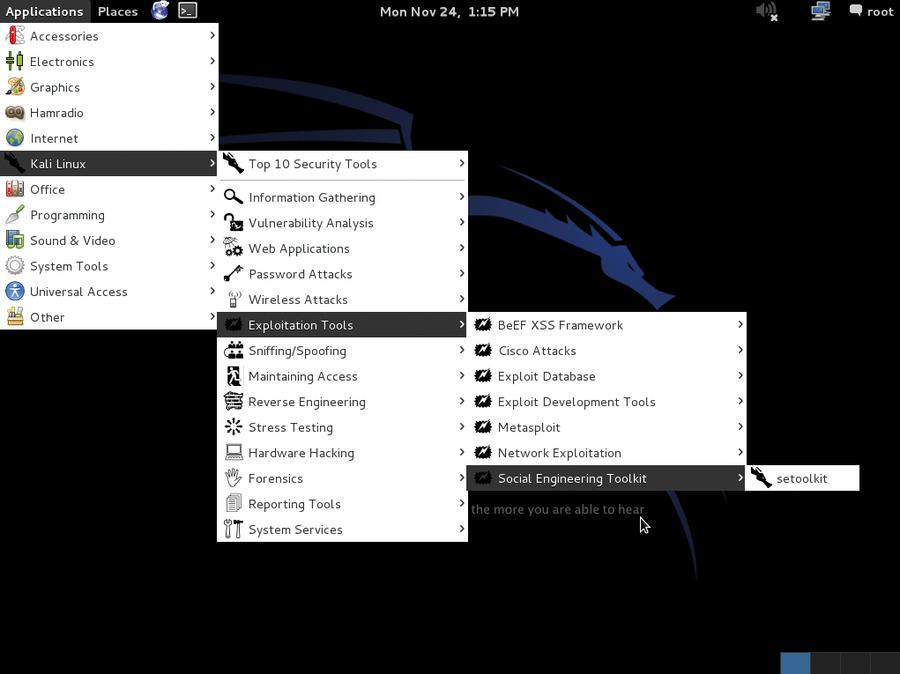Click the System Tools gear icon
The height and width of the screenshot is (674, 900).
15,266
